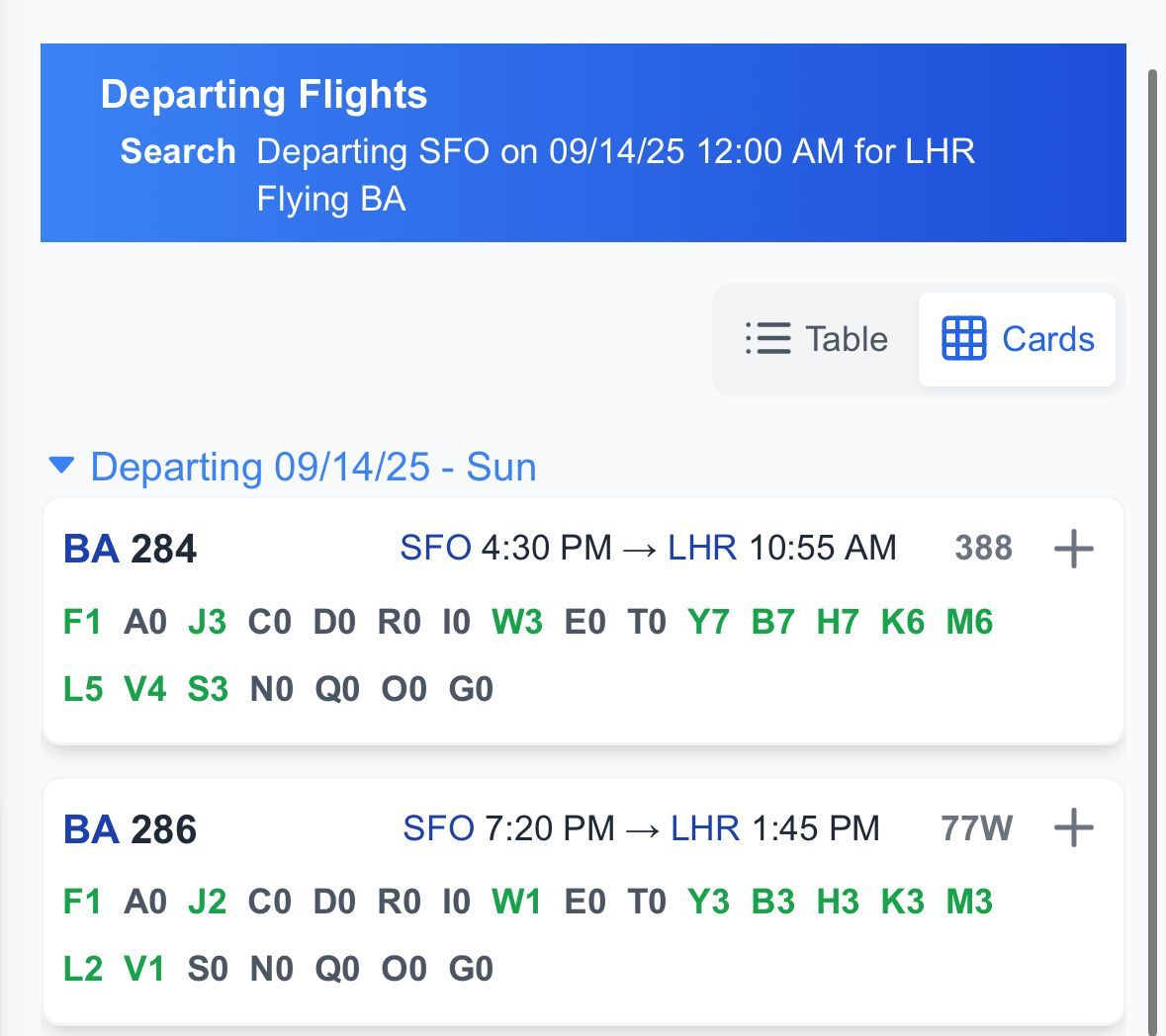Select J3 fare class on BA 284
Image resolution: width=1166 pixels, height=1036 pixels.
point(208,622)
